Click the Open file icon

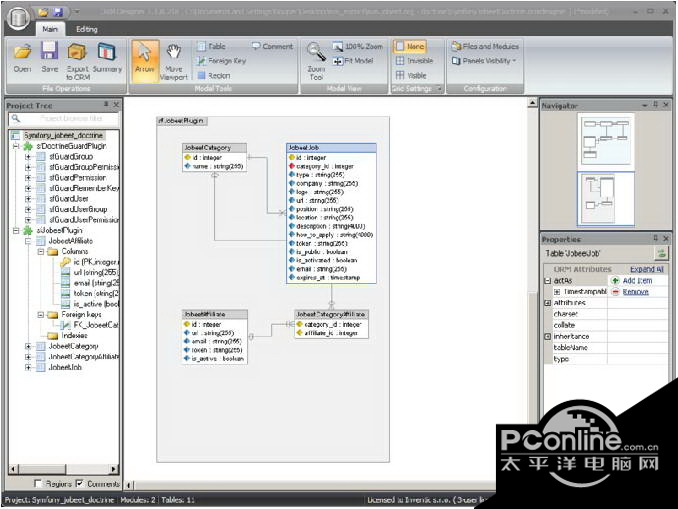coord(22,57)
